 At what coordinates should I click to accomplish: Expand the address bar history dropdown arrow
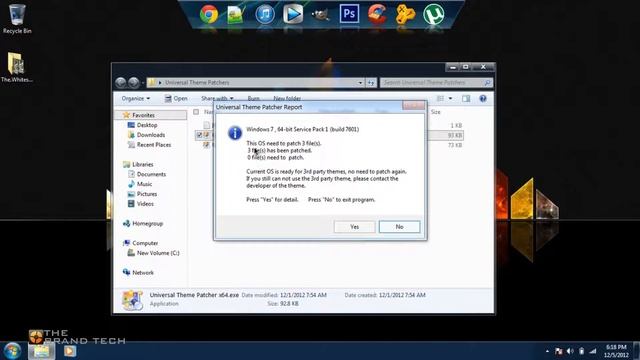click(360, 82)
